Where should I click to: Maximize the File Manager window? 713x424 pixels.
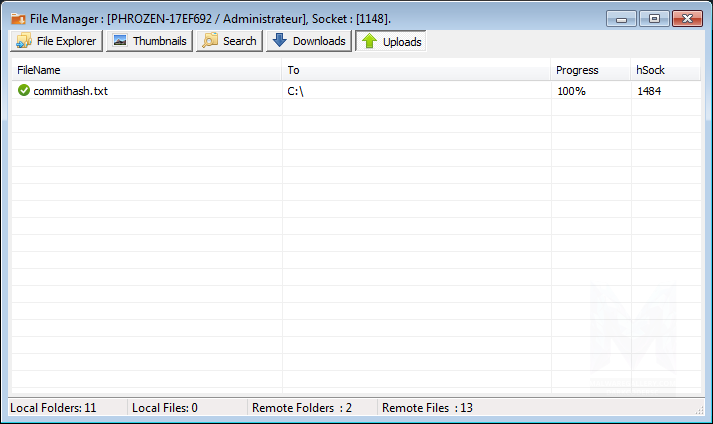click(654, 18)
